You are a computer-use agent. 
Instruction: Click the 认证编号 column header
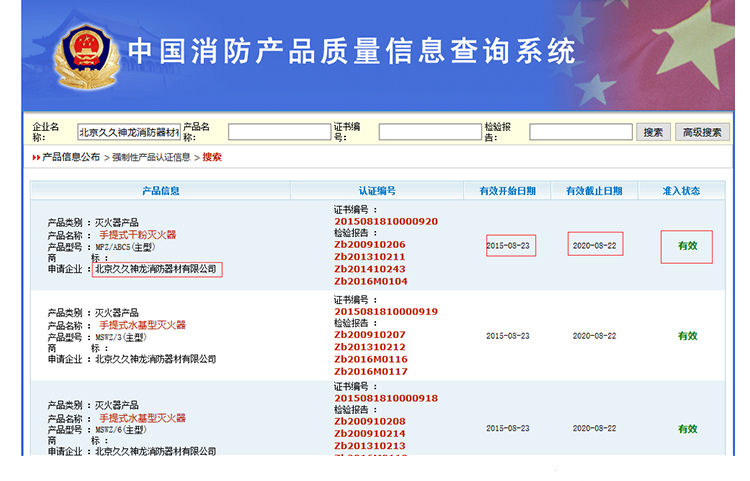coord(377,191)
